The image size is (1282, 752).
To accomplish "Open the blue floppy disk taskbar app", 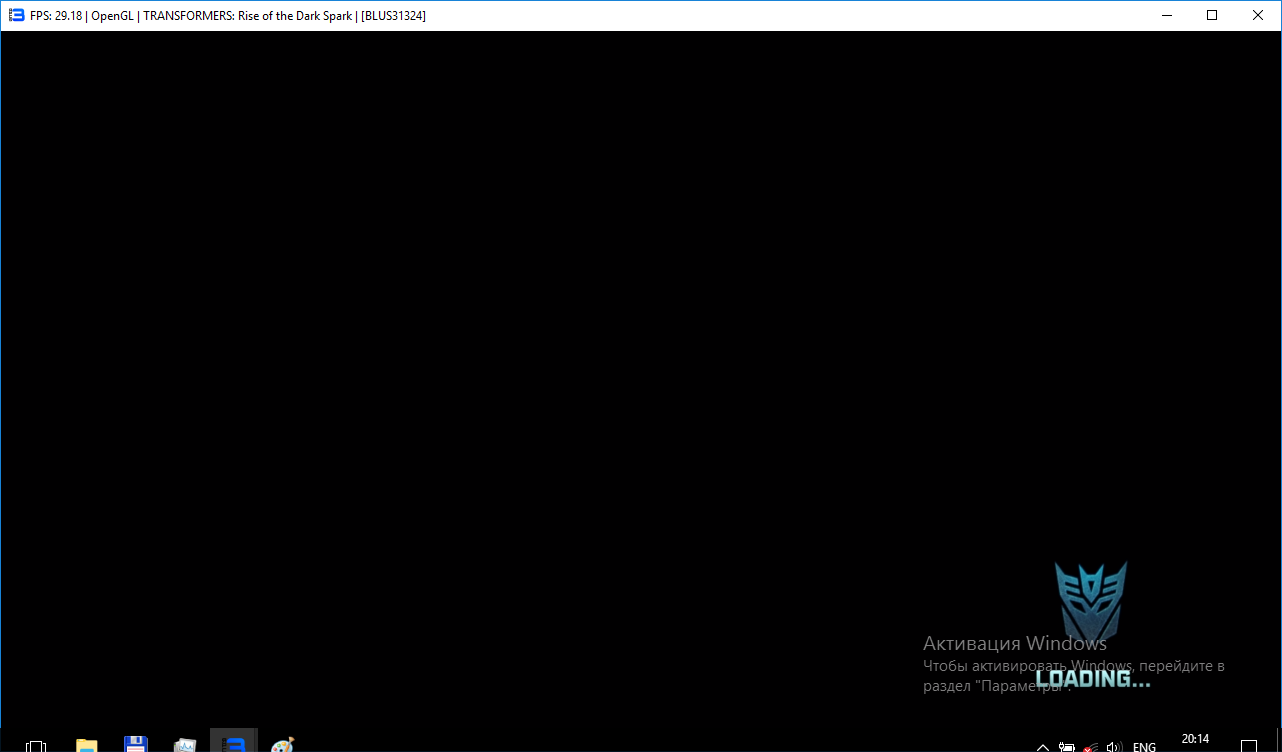I will [x=136, y=745].
